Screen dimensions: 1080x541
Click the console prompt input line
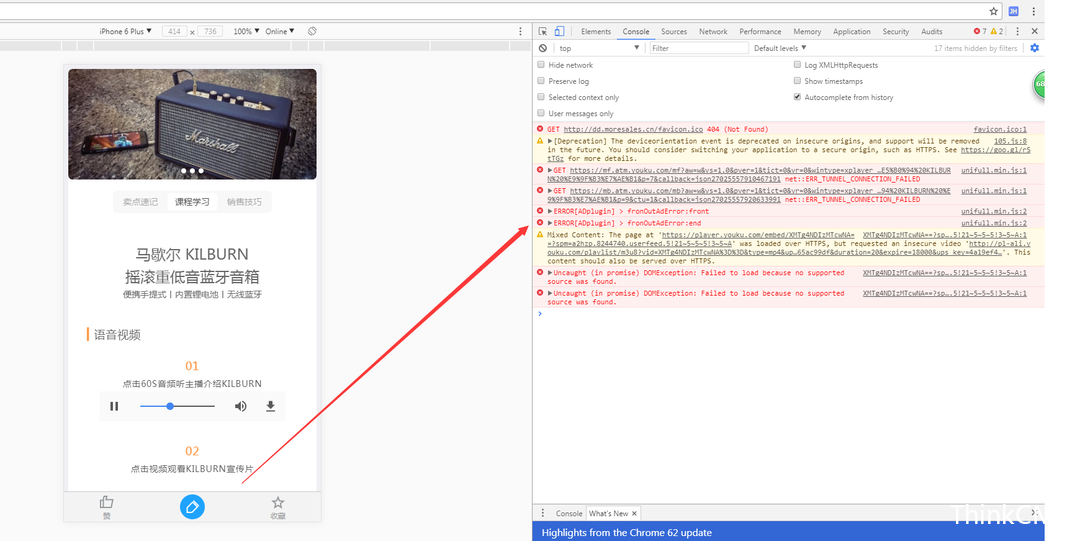789,314
